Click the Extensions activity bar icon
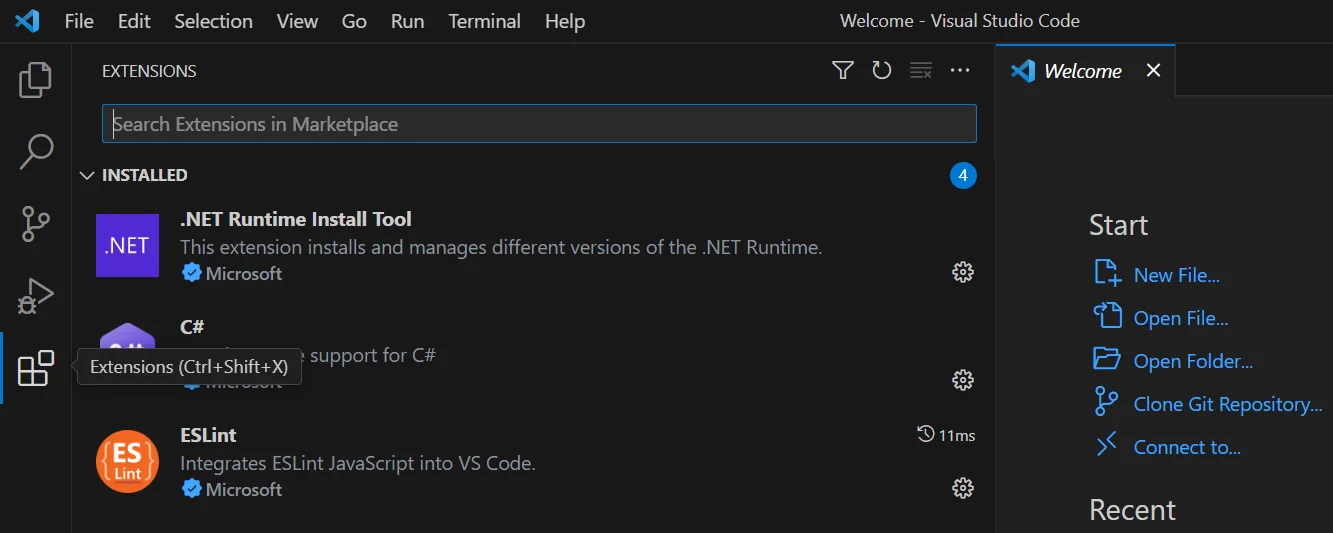The image size is (1333, 533). click(36, 368)
